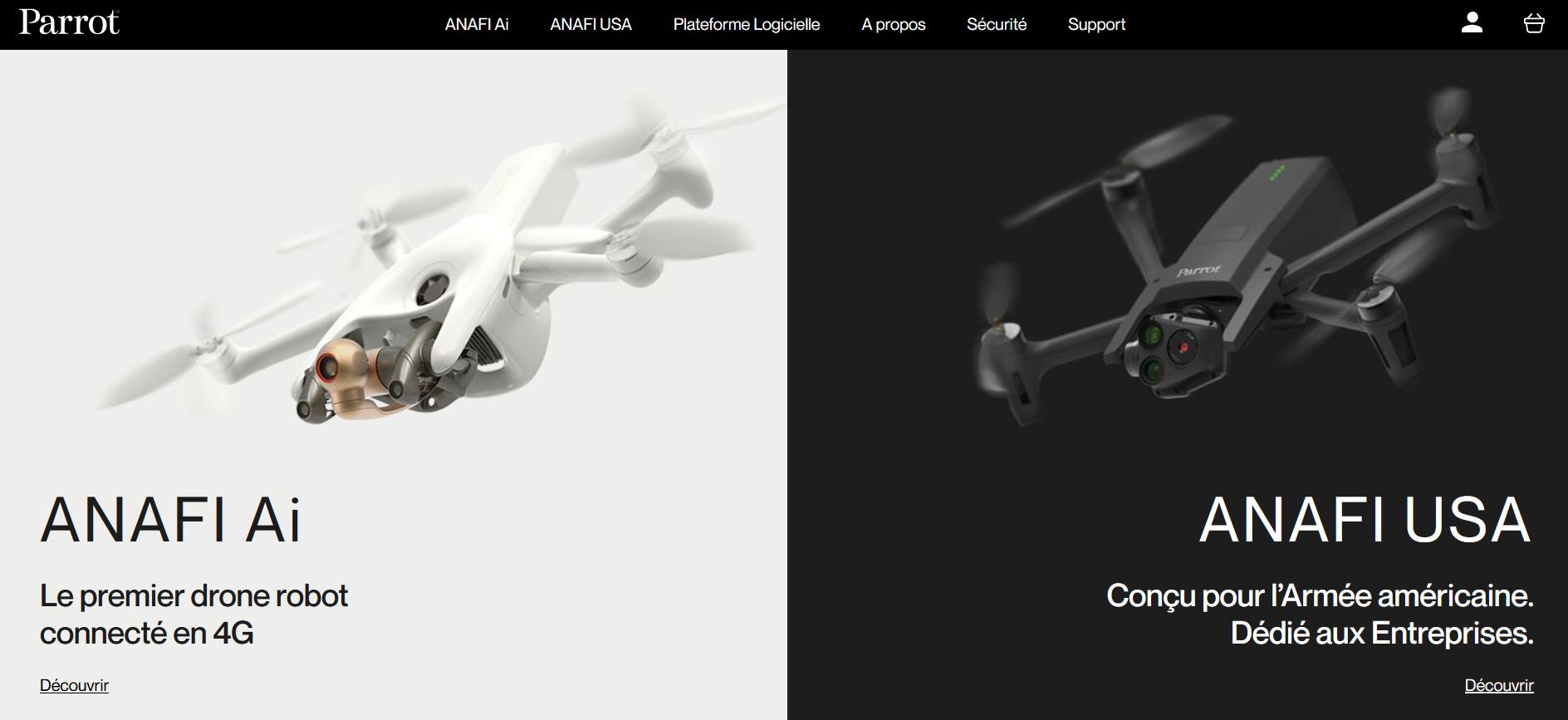Screen dimensions: 1568x720
Task: Click the Parrot logo on black drone
Action: click(x=1198, y=271)
